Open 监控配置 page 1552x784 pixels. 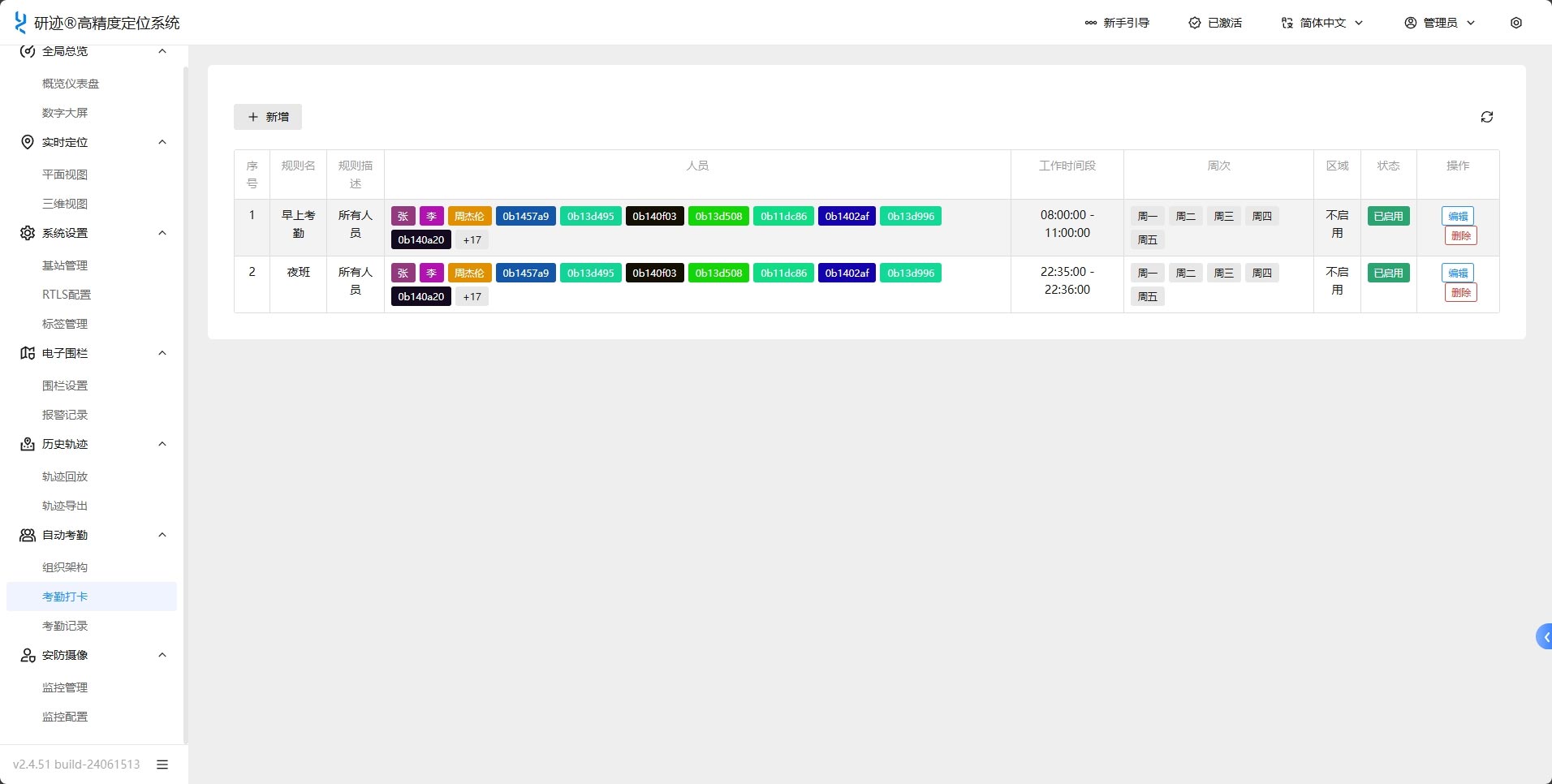coord(65,717)
